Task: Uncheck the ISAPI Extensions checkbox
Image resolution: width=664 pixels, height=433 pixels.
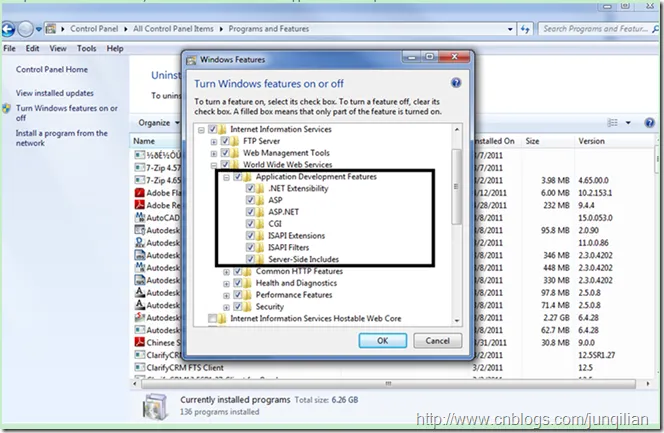Action: point(250,236)
